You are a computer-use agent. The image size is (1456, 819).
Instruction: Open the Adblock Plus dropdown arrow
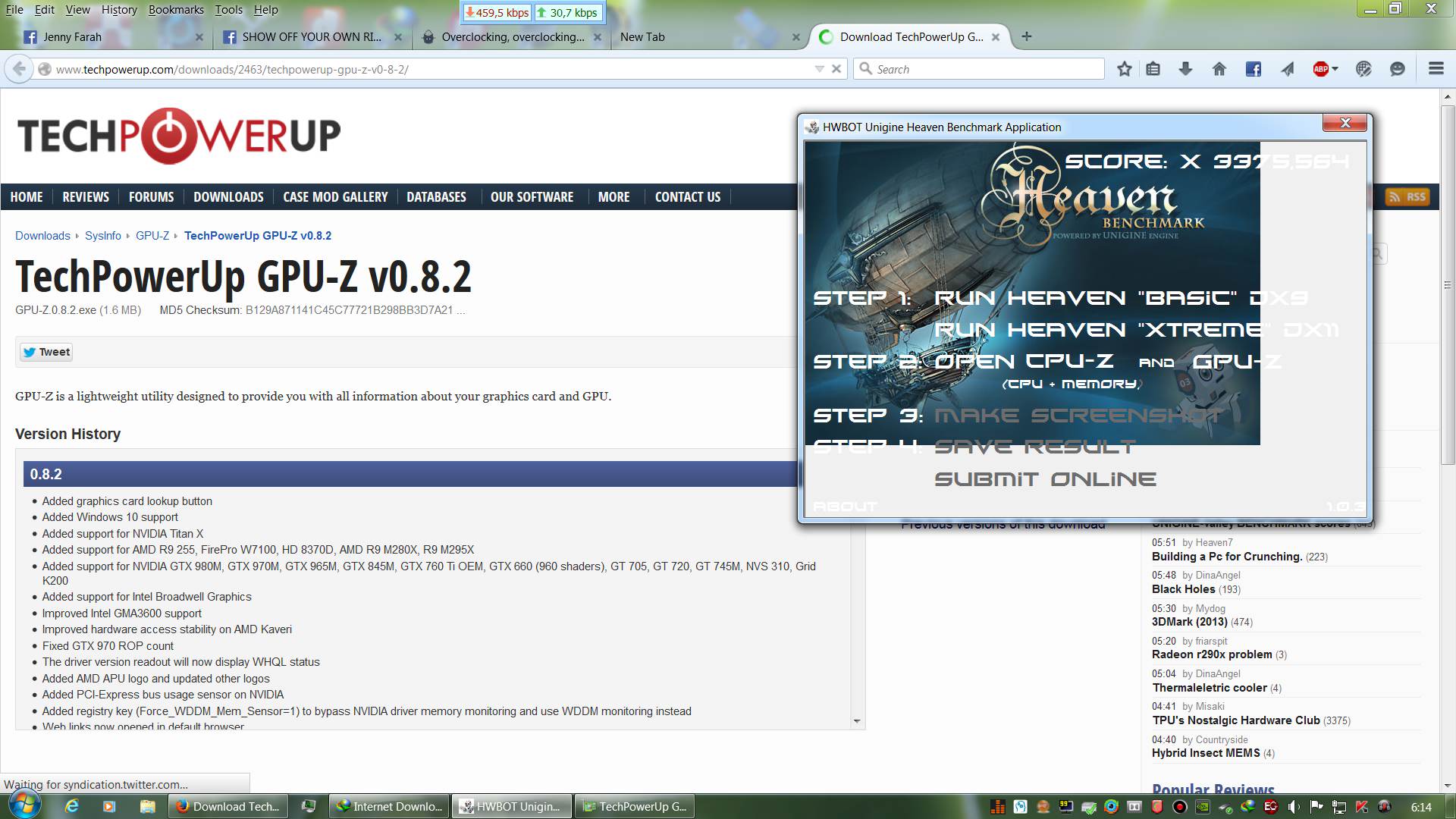click(x=1335, y=69)
